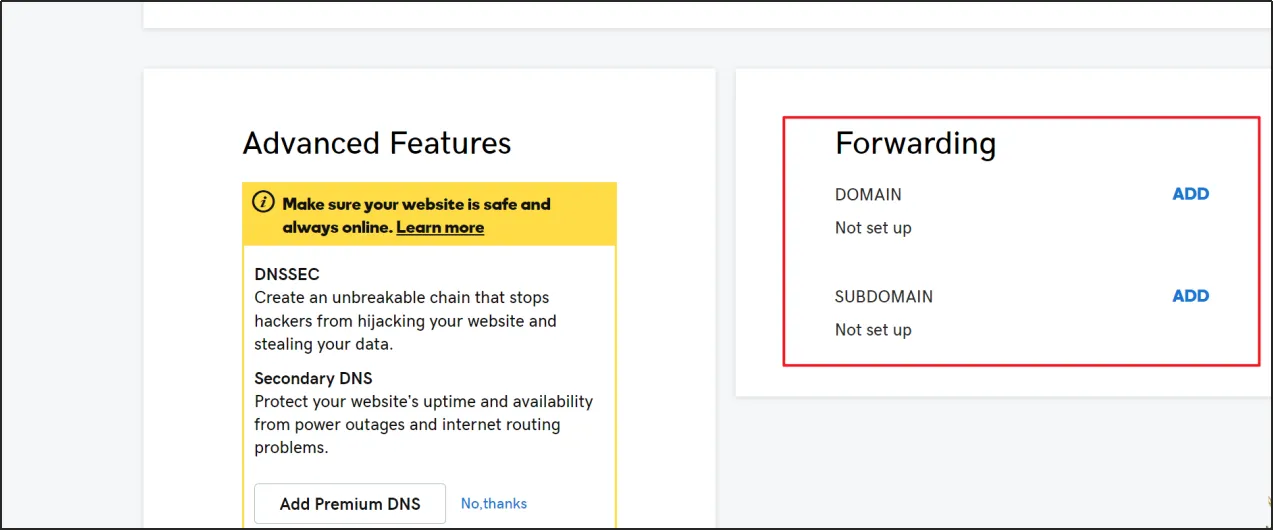
Task: Click "Not set up" status under DOMAIN
Action: click(x=873, y=228)
